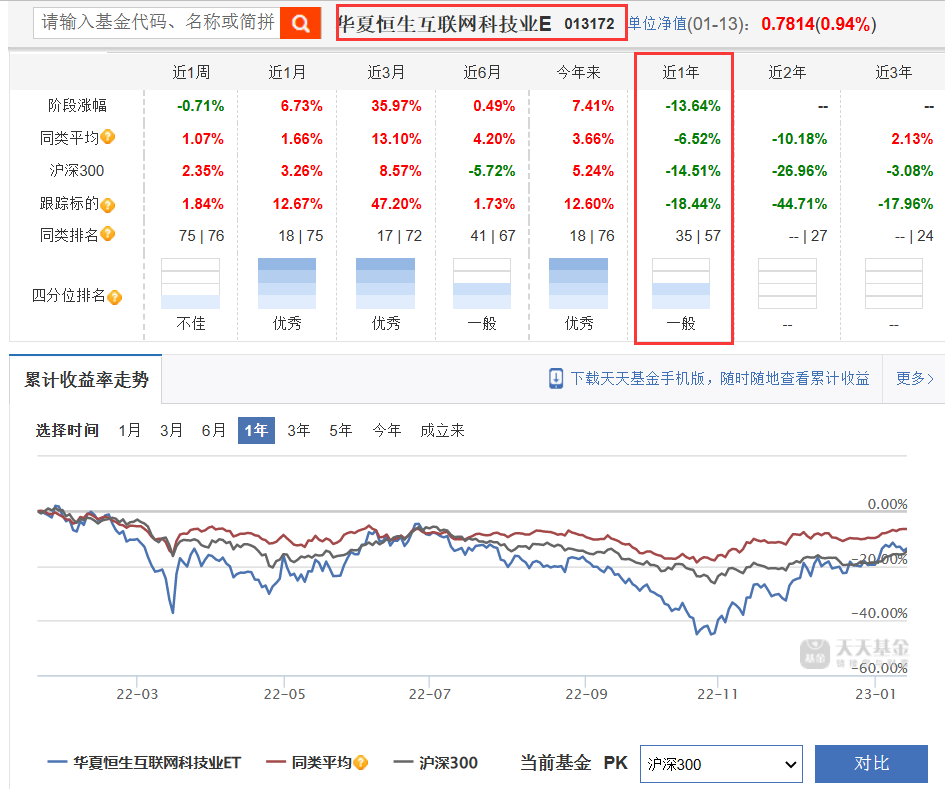Click the 沪深300 row label in table
The width and height of the screenshot is (945, 789).
coord(77,171)
